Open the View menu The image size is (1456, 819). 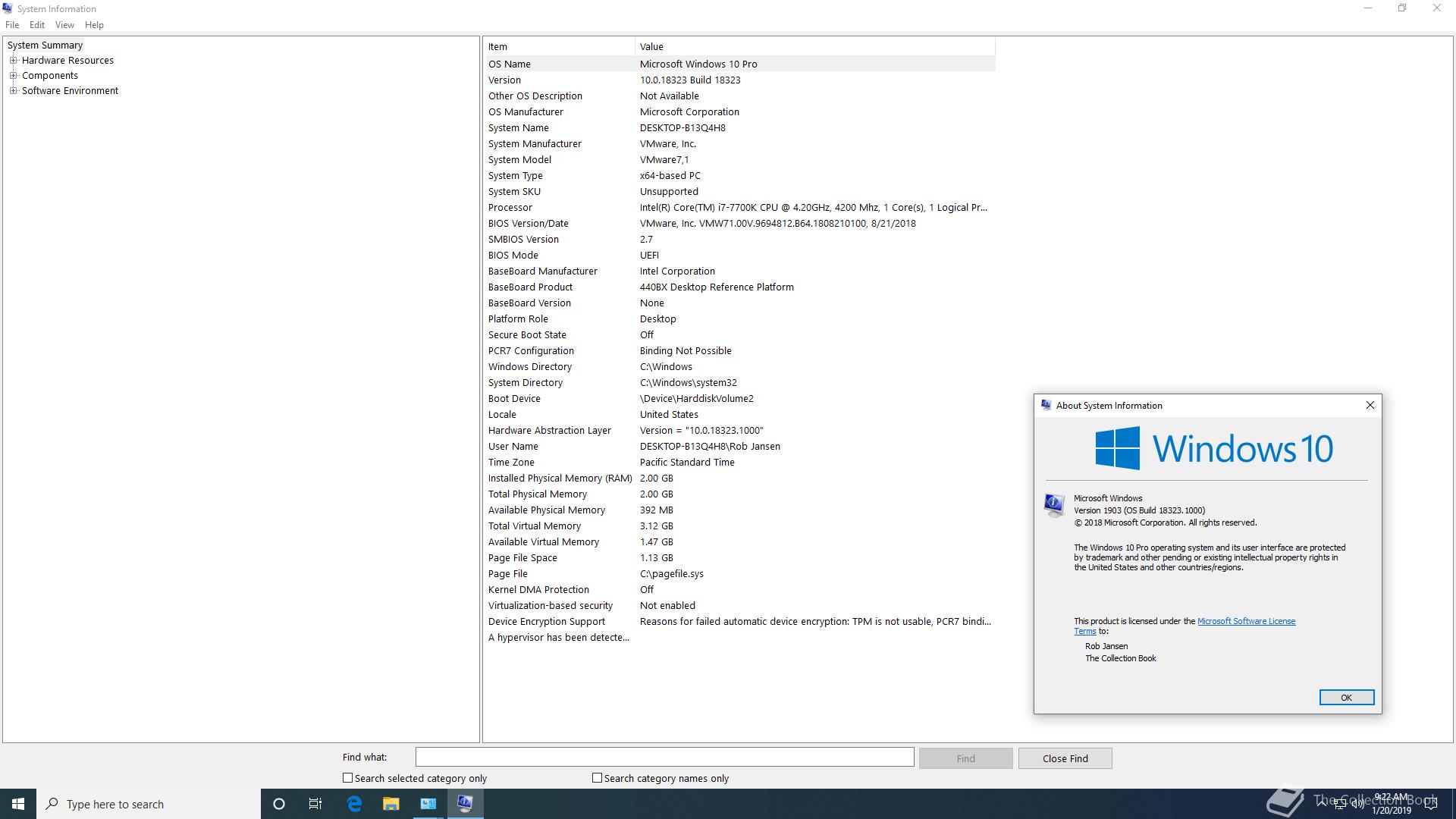[x=64, y=25]
